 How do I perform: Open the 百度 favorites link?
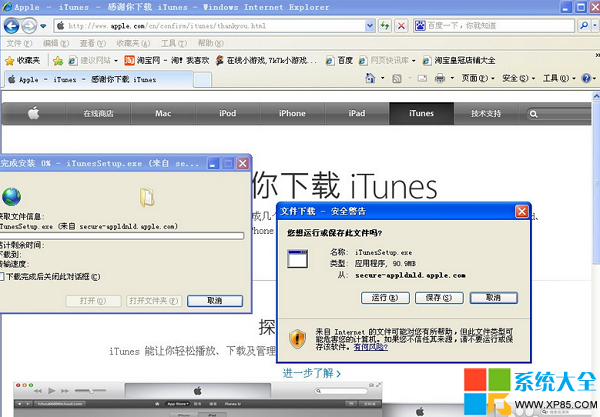[339, 60]
